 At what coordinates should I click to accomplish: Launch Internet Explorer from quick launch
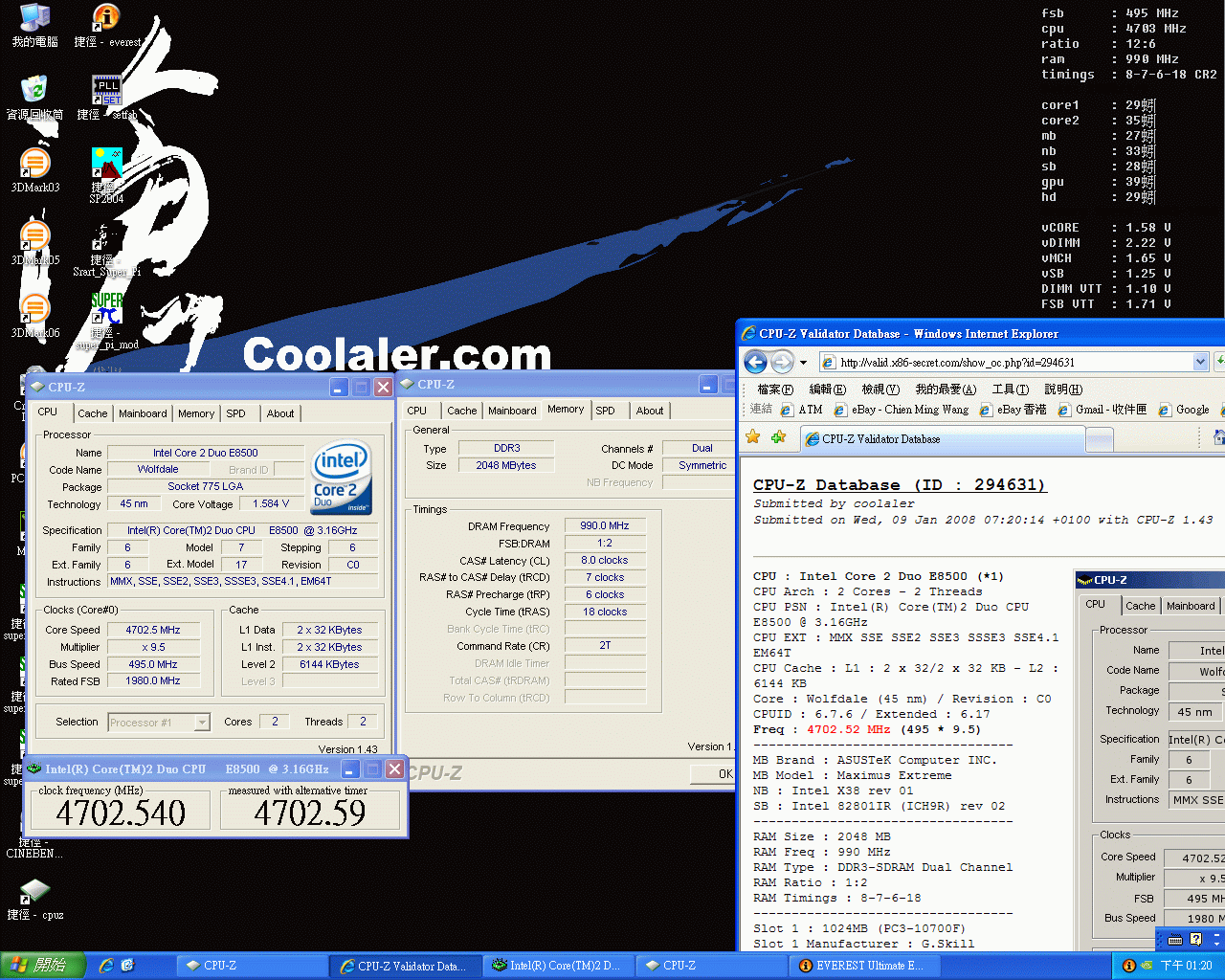pos(106,966)
